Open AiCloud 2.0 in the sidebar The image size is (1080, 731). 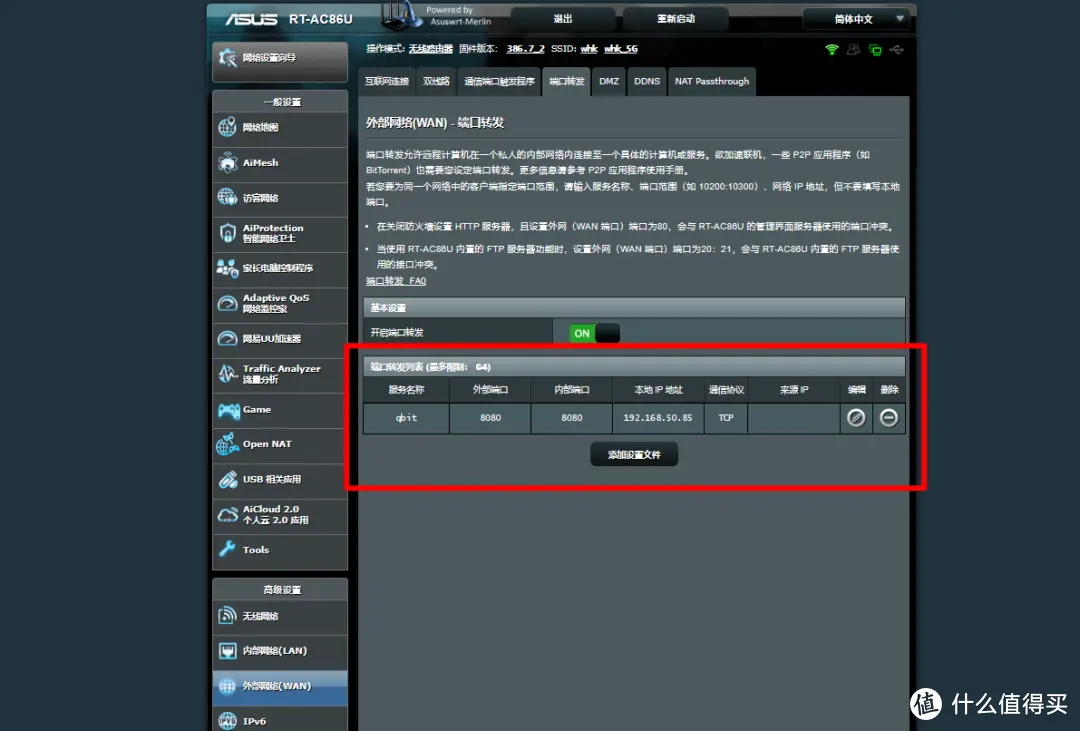279,515
